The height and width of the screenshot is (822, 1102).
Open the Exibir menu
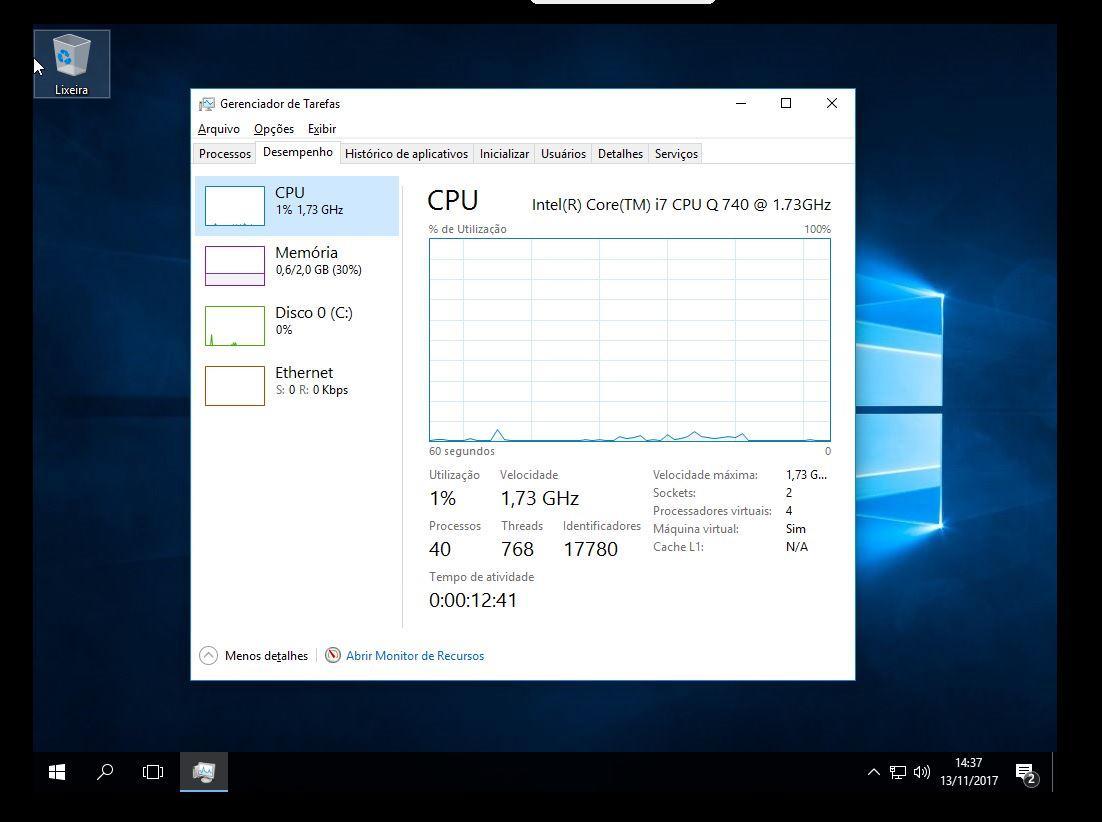322,129
